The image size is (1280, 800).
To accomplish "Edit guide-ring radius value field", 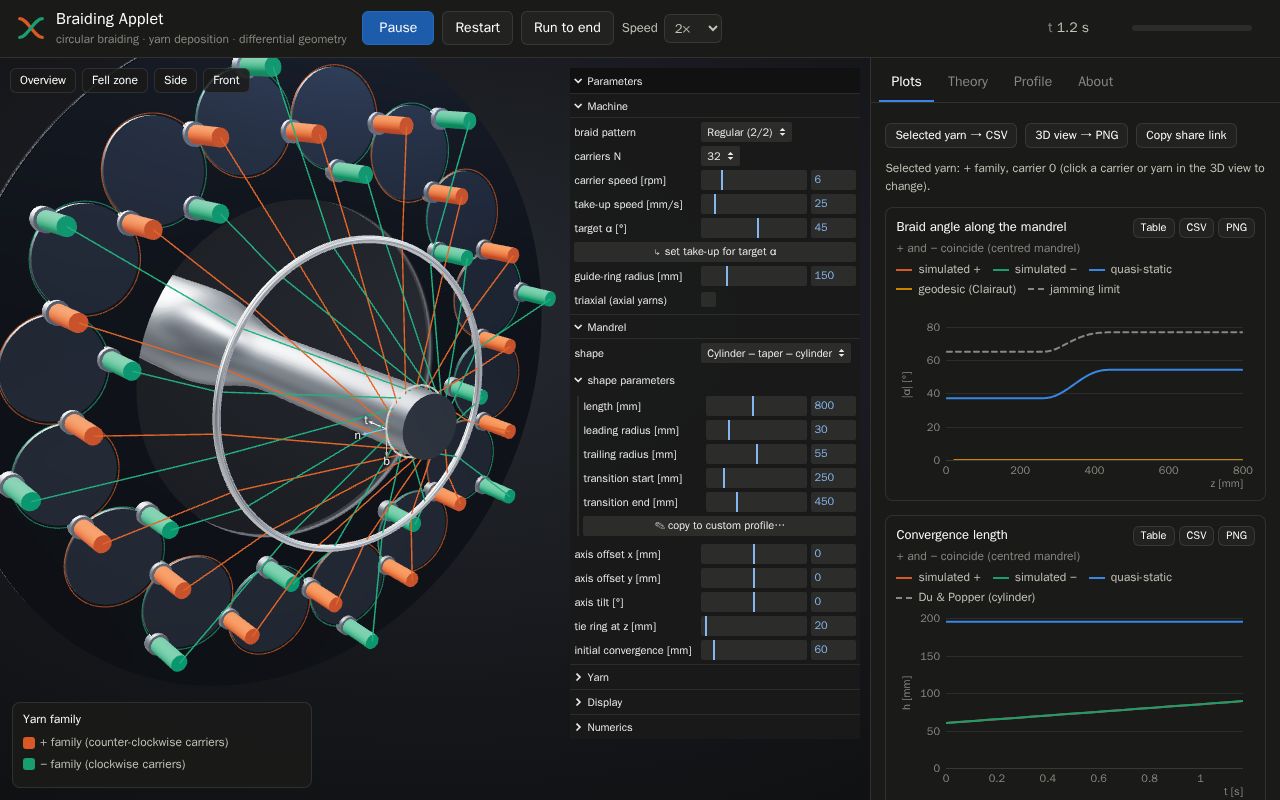I will coord(833,276).
